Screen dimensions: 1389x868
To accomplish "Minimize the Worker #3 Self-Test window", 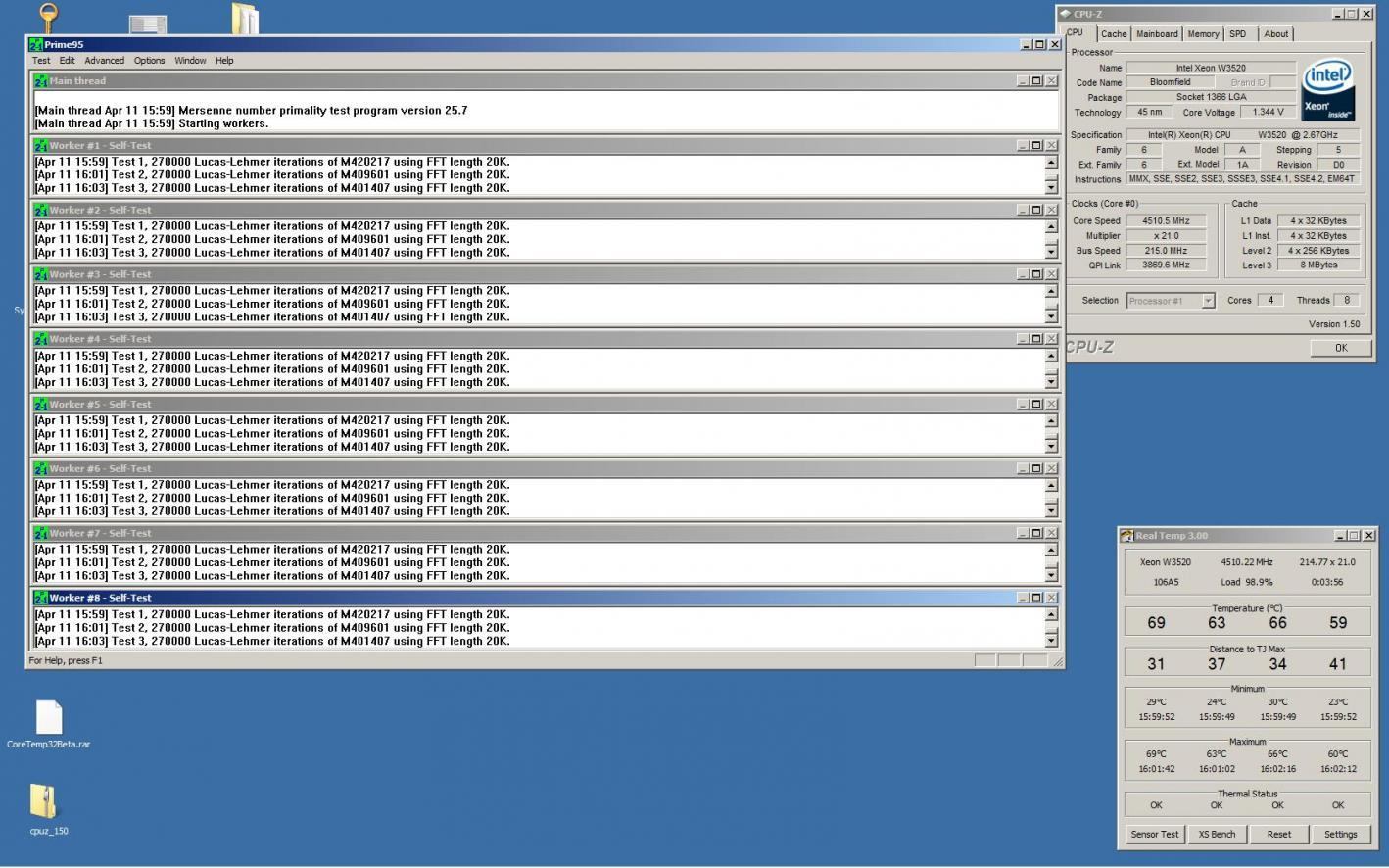I will tap(1023, 274).
